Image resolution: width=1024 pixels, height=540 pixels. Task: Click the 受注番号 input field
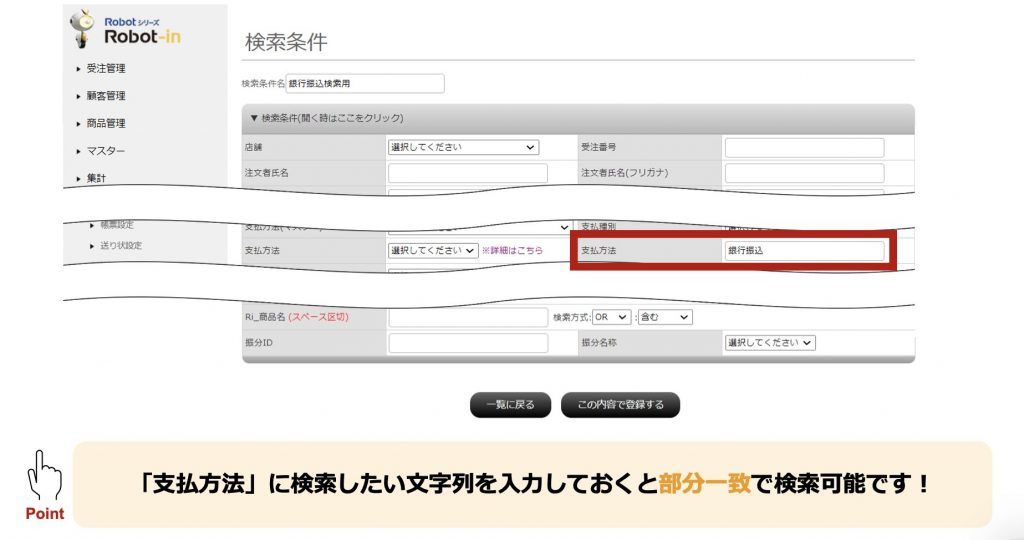(804, 148)
